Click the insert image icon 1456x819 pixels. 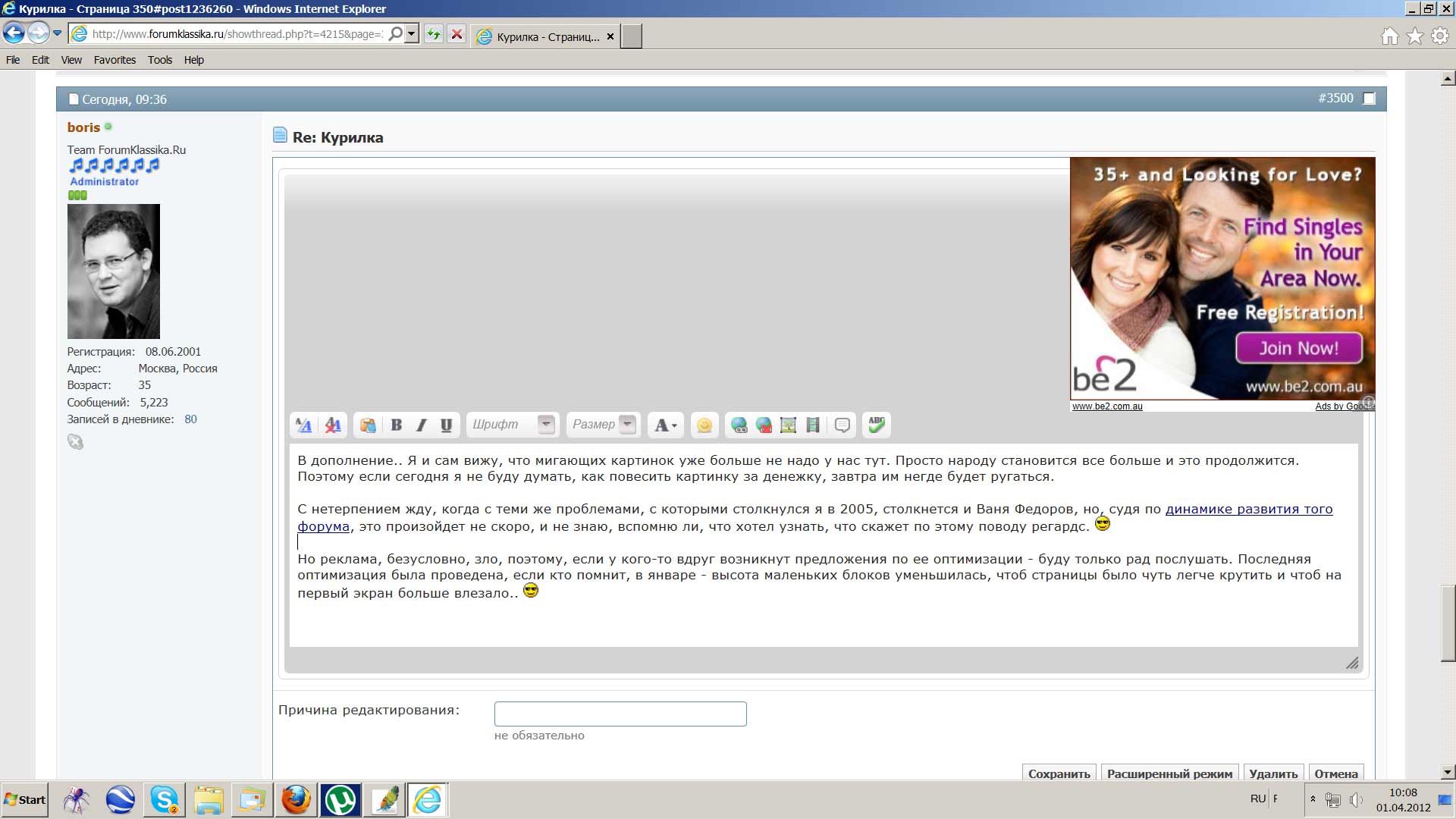(x=788, y=425)
